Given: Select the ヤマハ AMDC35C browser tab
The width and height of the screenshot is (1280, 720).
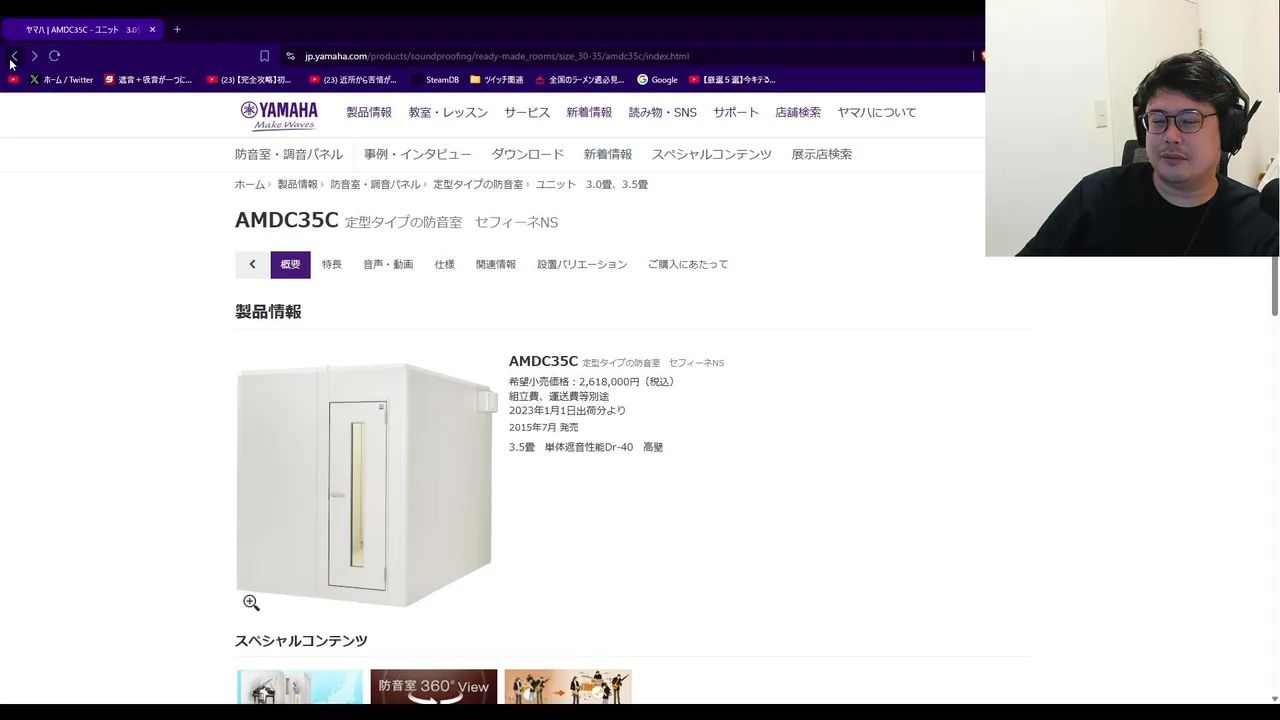Looking at the screenshot, I should tap(83, 30).
